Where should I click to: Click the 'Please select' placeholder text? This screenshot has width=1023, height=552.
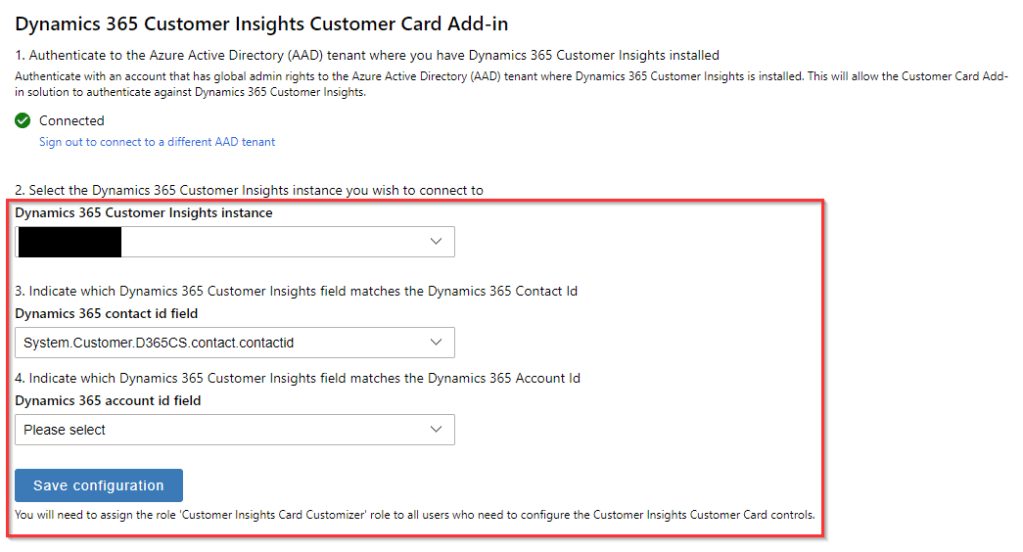(65, 430)
